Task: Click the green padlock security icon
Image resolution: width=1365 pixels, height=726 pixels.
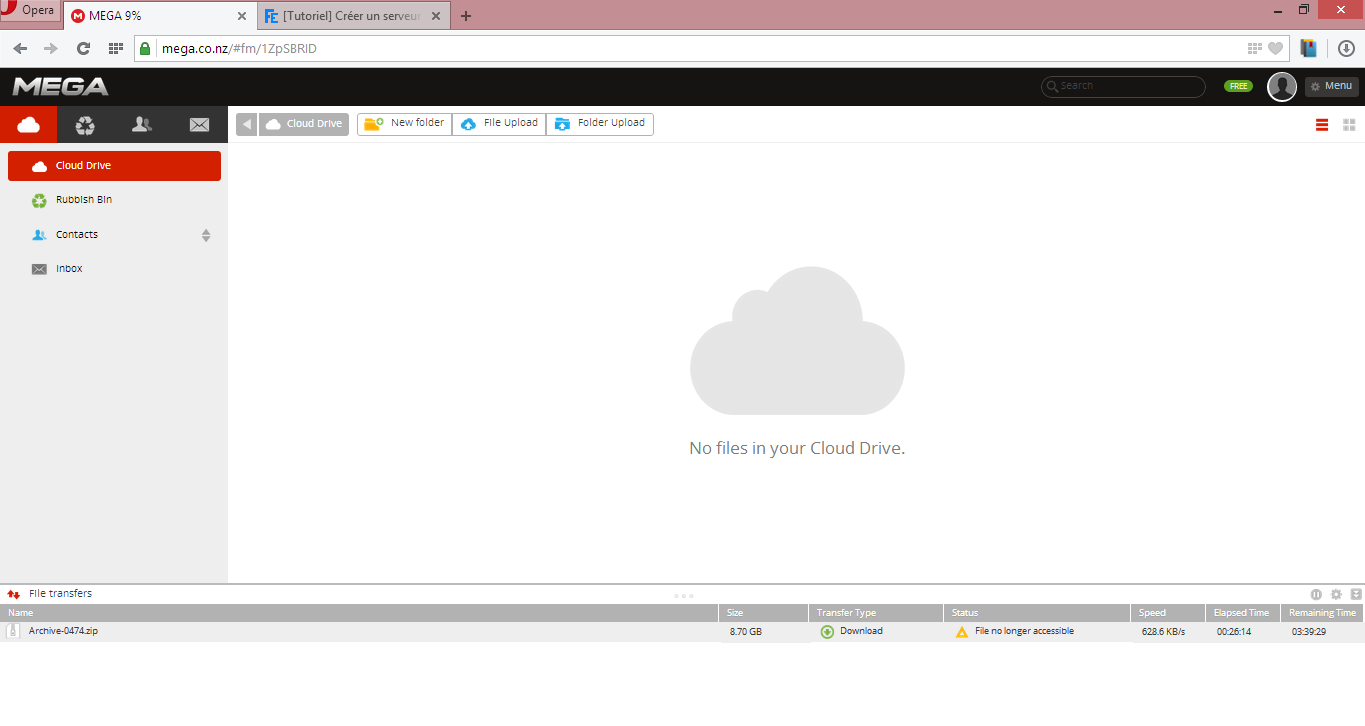Action: pos(145,48)
